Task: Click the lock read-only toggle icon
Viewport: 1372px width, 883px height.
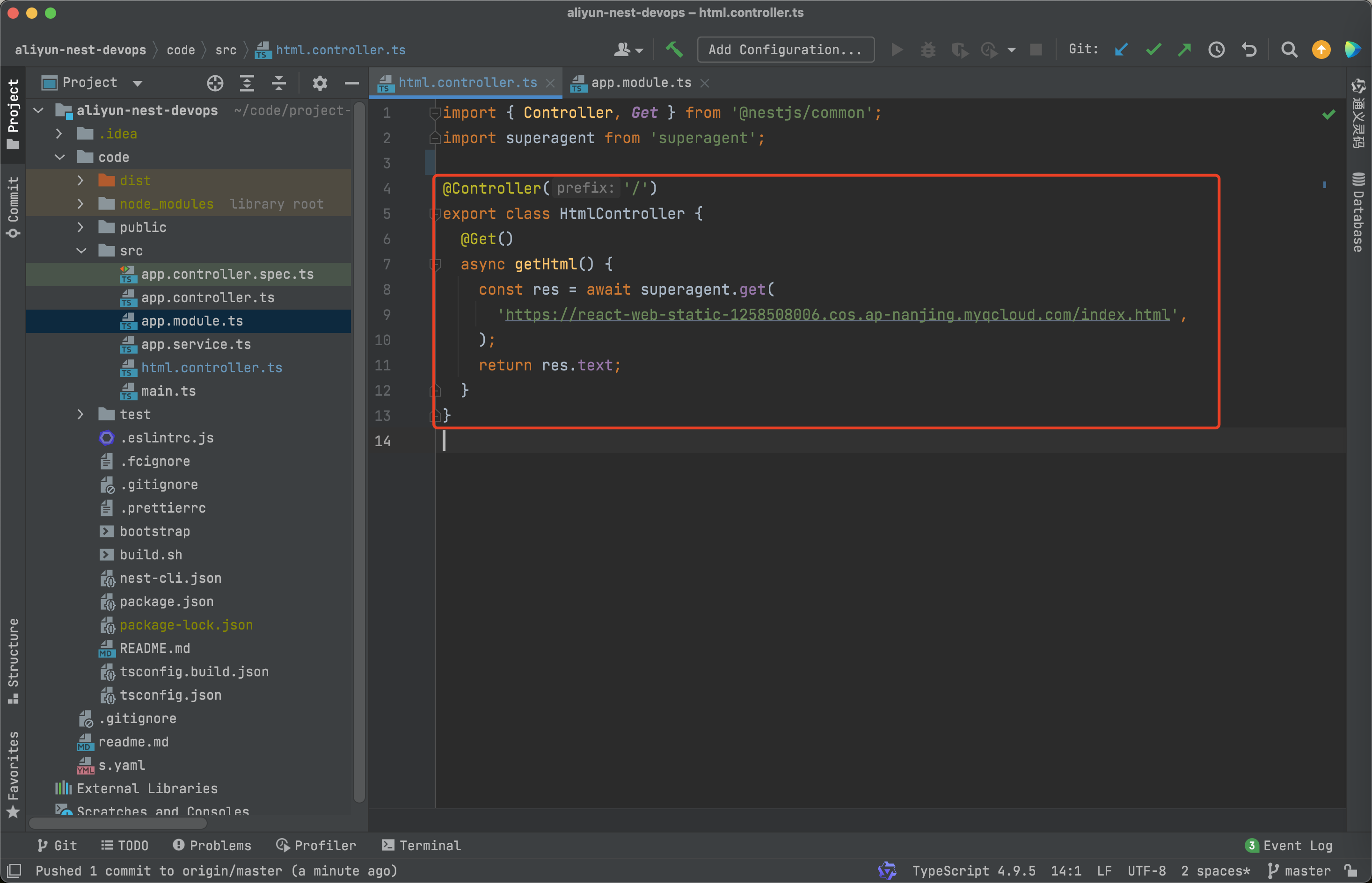Action: 1351,870
